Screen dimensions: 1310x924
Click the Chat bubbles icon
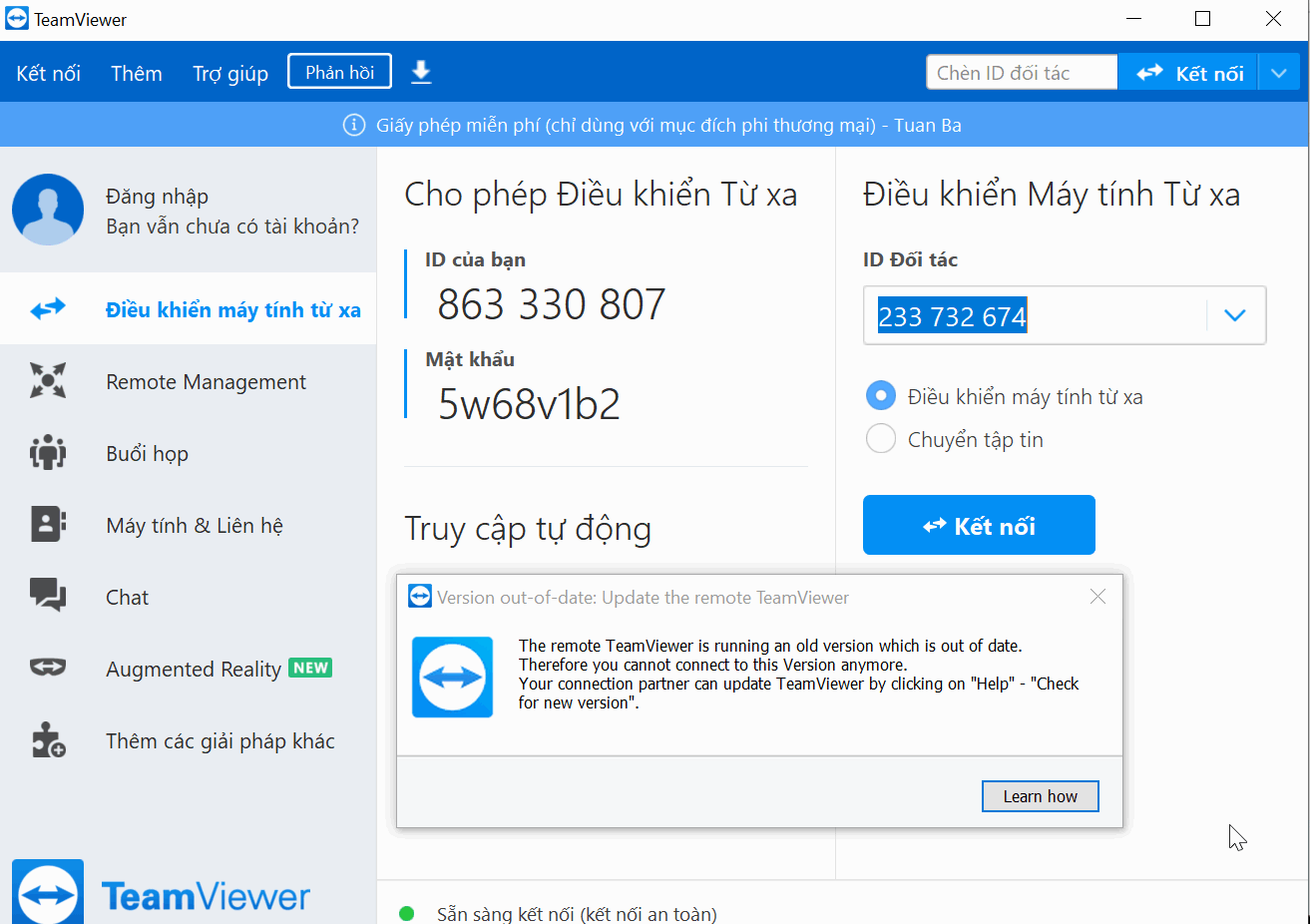47,596
